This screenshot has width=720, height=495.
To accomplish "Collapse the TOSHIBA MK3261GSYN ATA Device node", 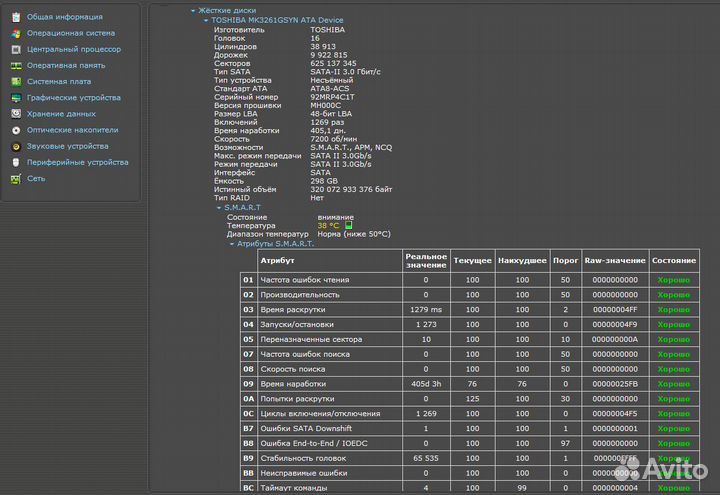I will pos(205,20).
